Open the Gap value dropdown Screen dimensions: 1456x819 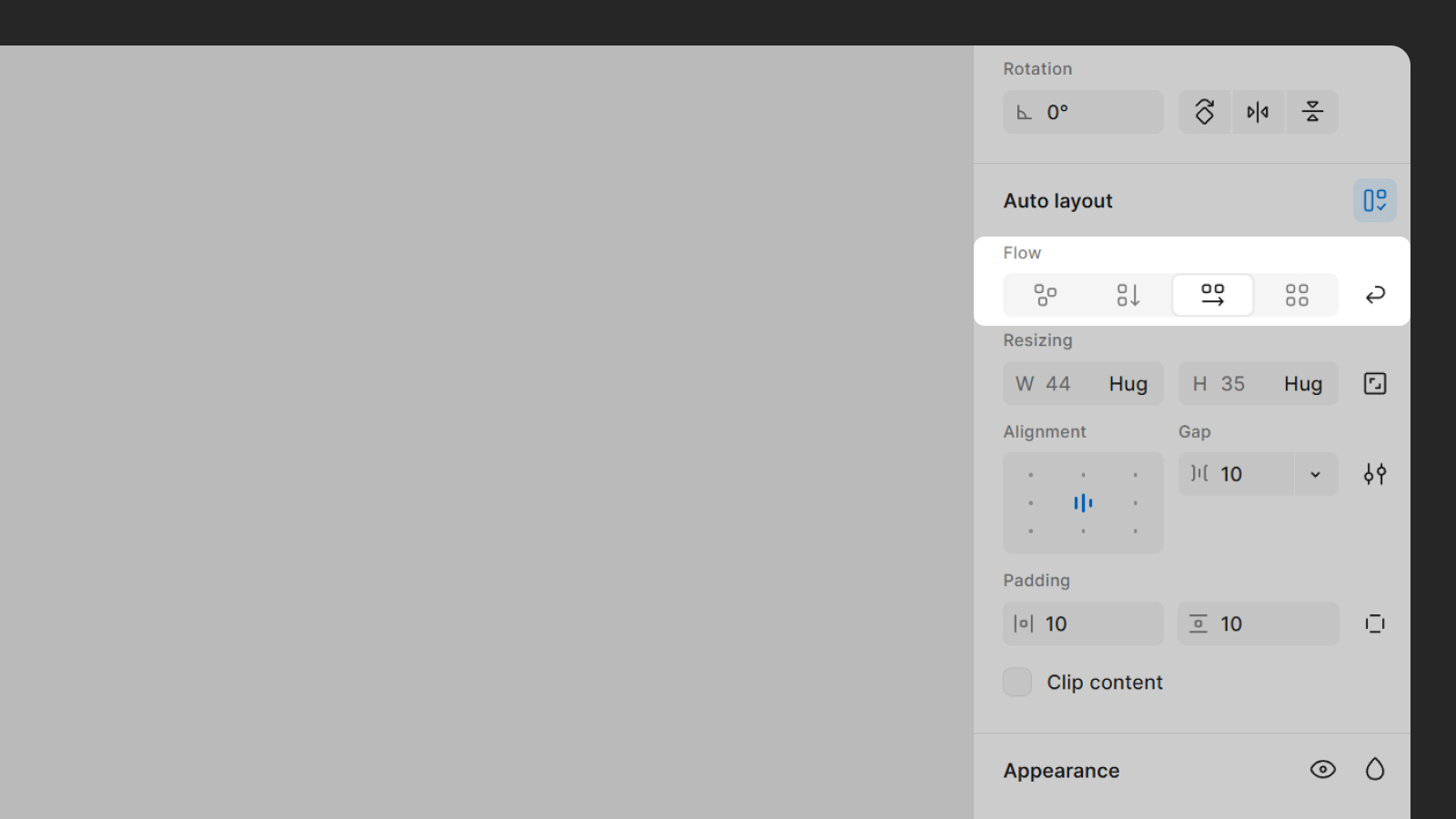1314,473
